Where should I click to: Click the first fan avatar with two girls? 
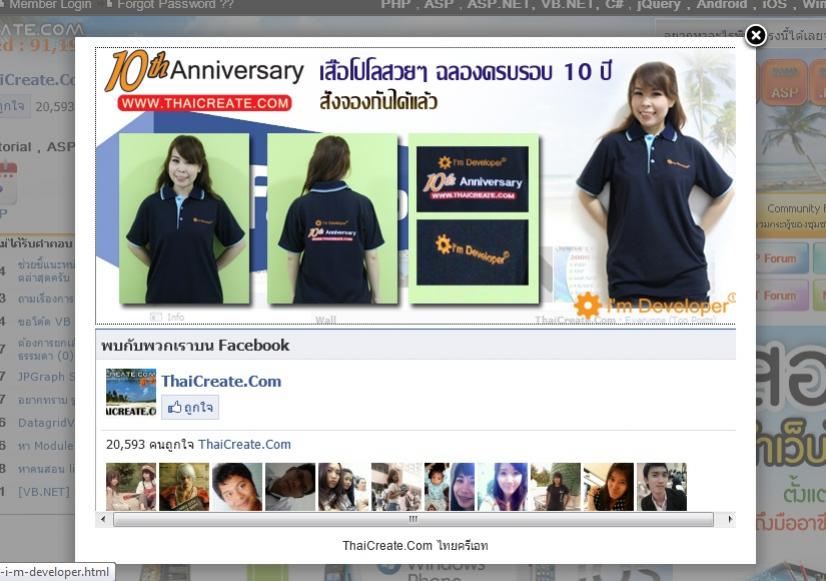131,487
